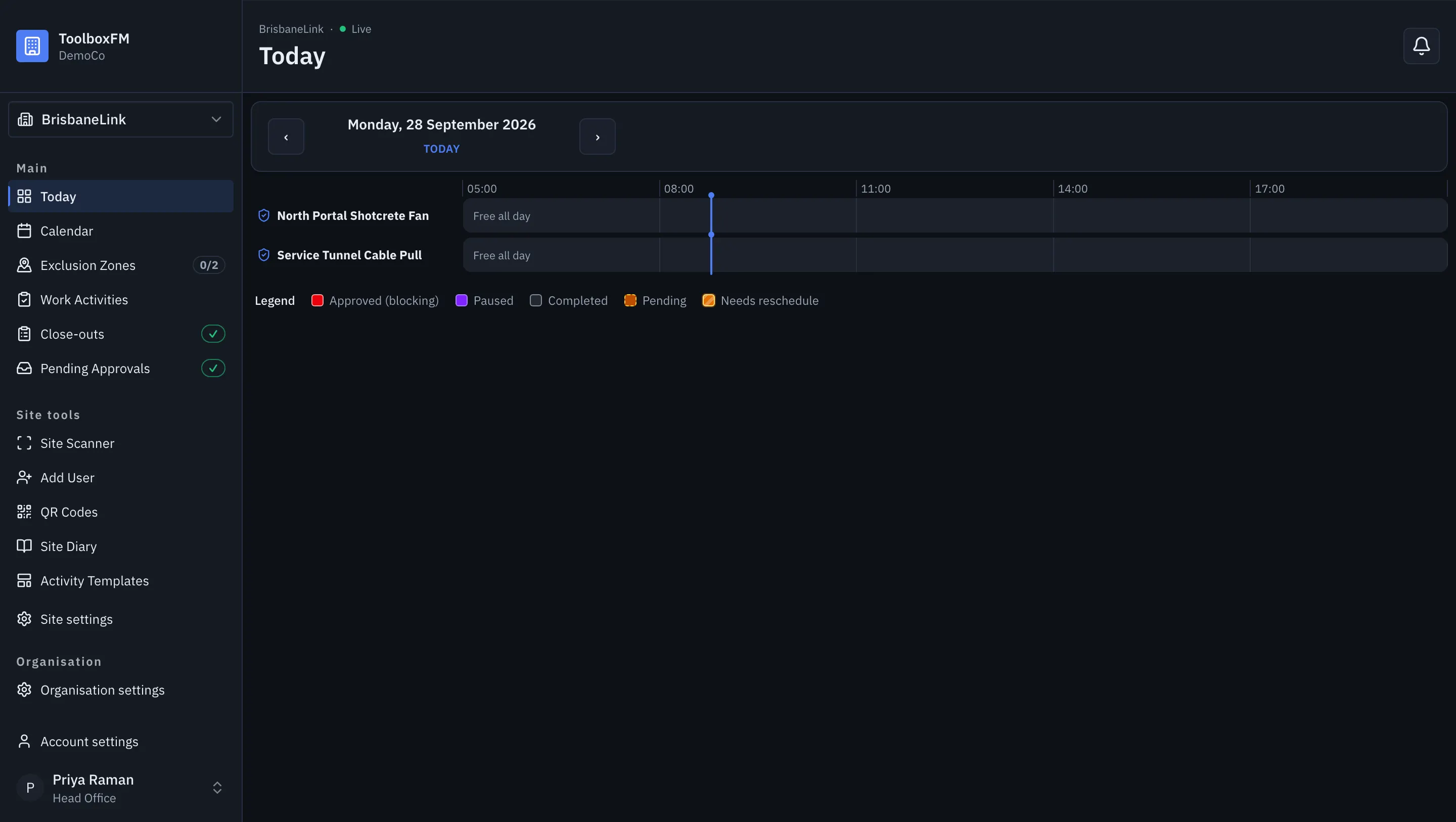The width and height of the screenshot is (1456, 822).
Task: Click the Today grid icon in sidebar
Action: click(24, 196)
